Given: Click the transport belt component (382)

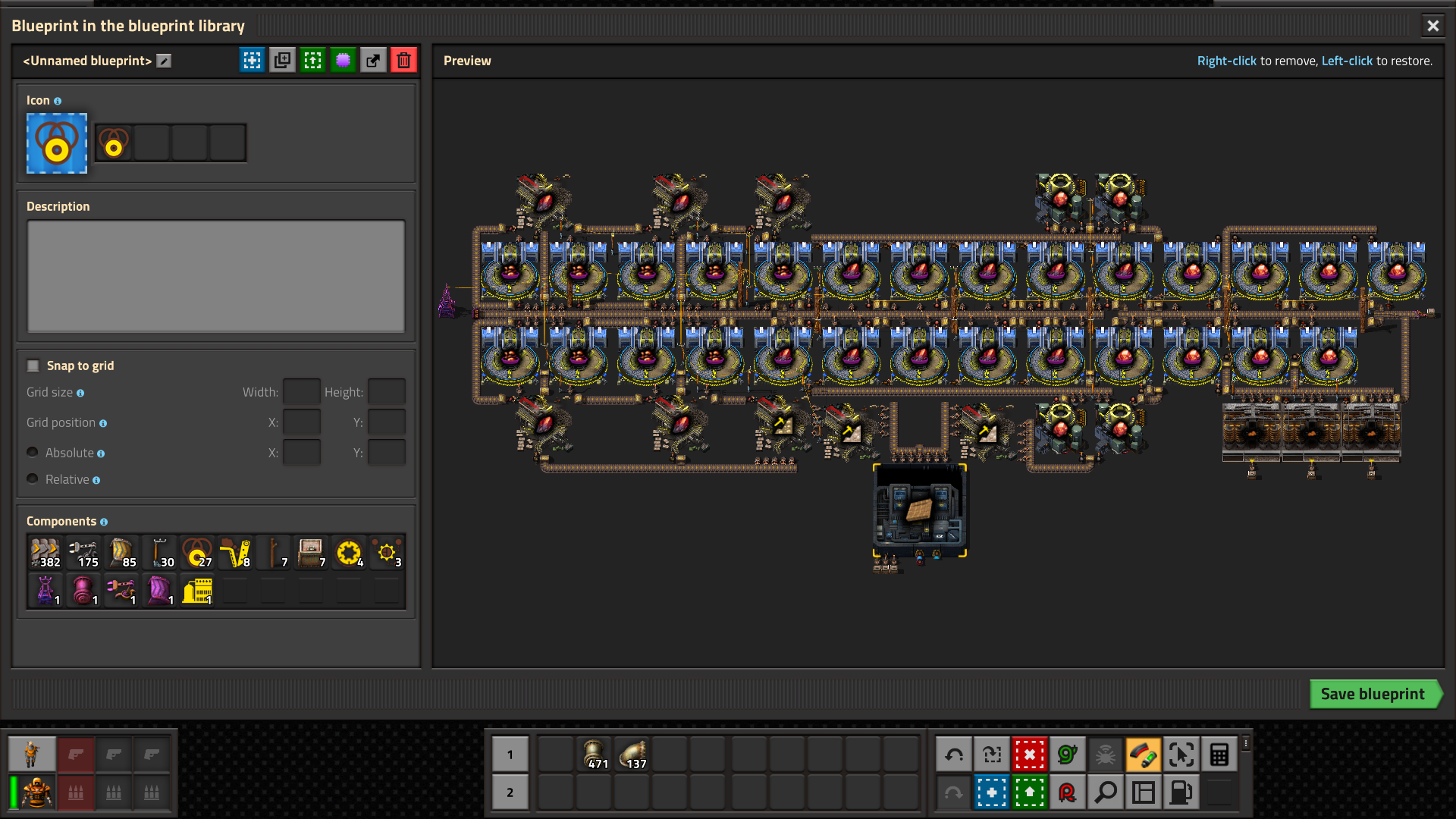Looking at the screenshot, I should pos(45,553).
